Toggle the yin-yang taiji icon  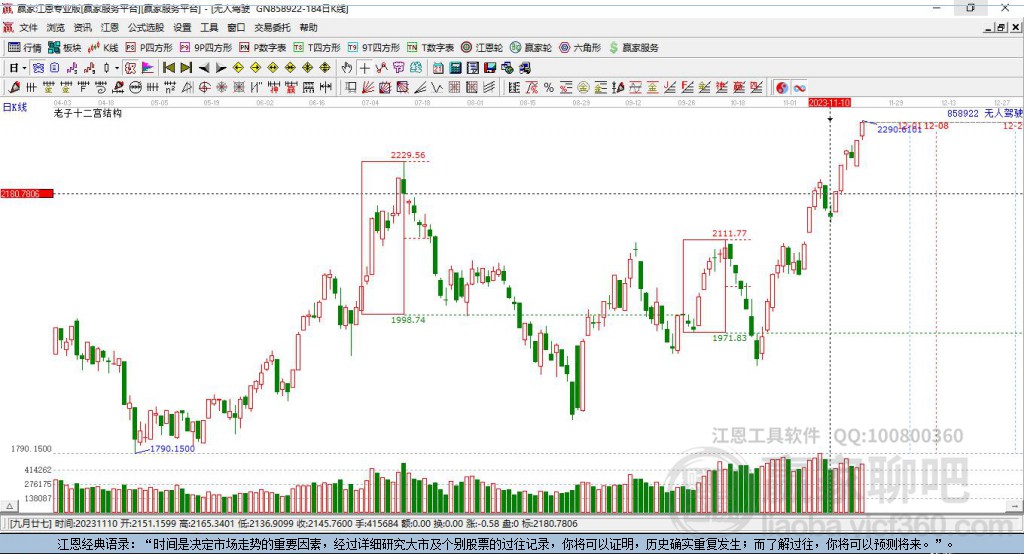pos(782,88)
